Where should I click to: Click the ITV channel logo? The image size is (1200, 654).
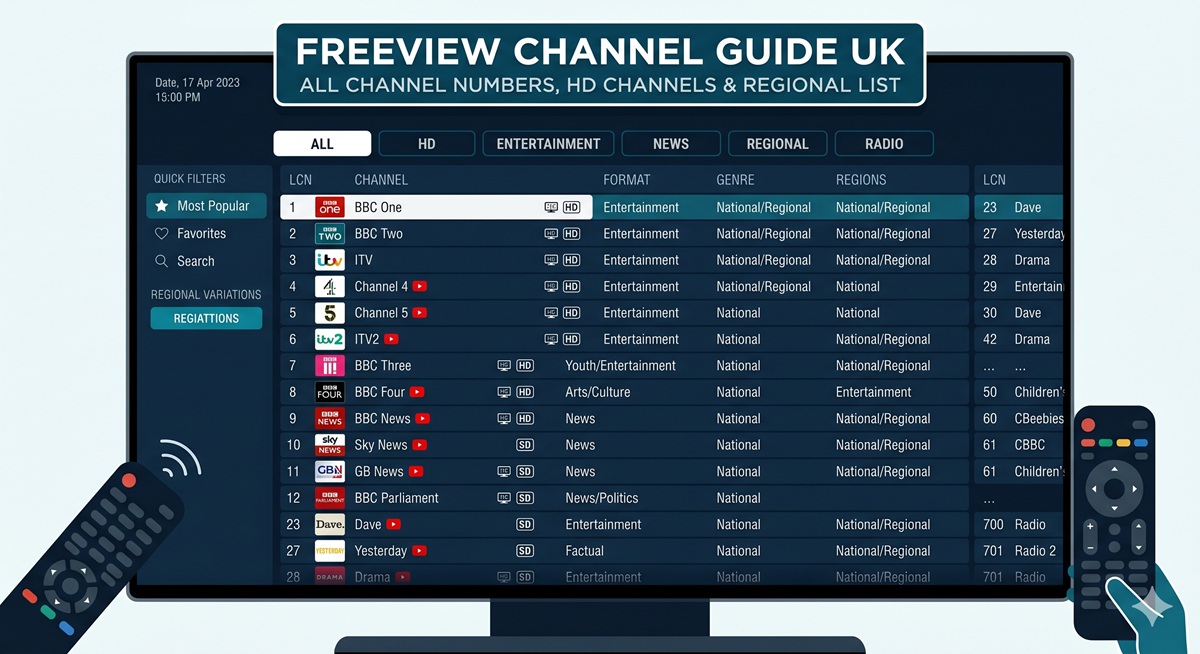pyautogui.click(x=330, y=260)
